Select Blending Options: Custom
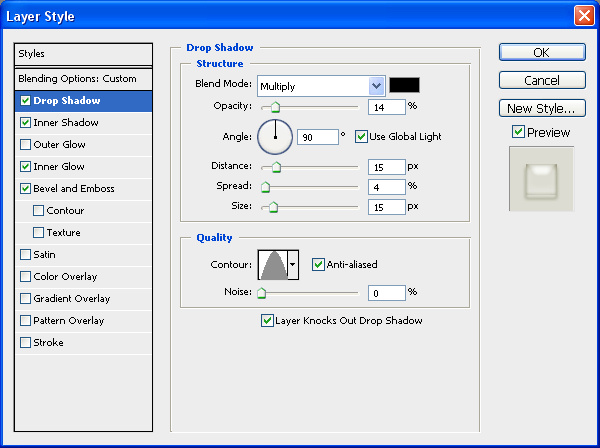The image size is (600, 448). pos(83,79)
